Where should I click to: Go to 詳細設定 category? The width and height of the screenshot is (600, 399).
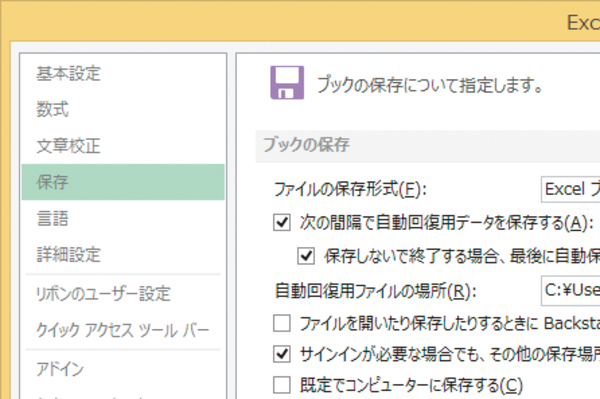click(122, 254)
